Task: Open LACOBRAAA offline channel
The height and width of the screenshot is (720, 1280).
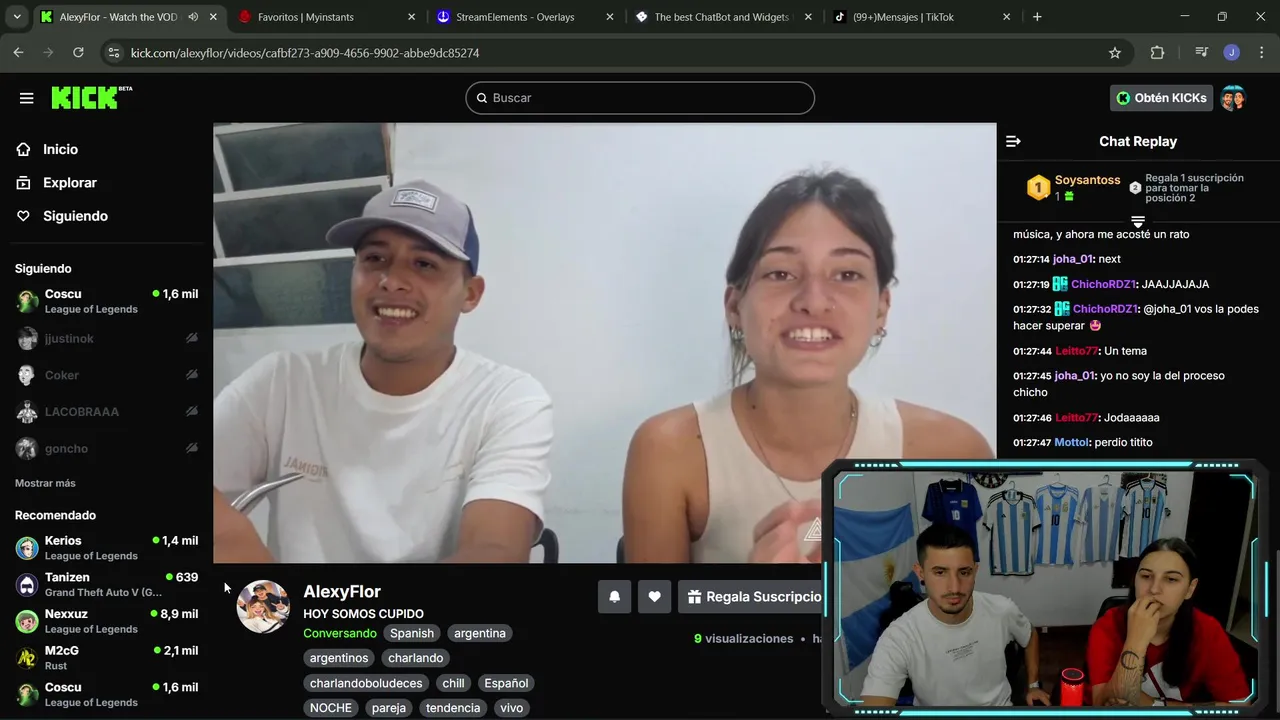Action: [x=106, y=412]
